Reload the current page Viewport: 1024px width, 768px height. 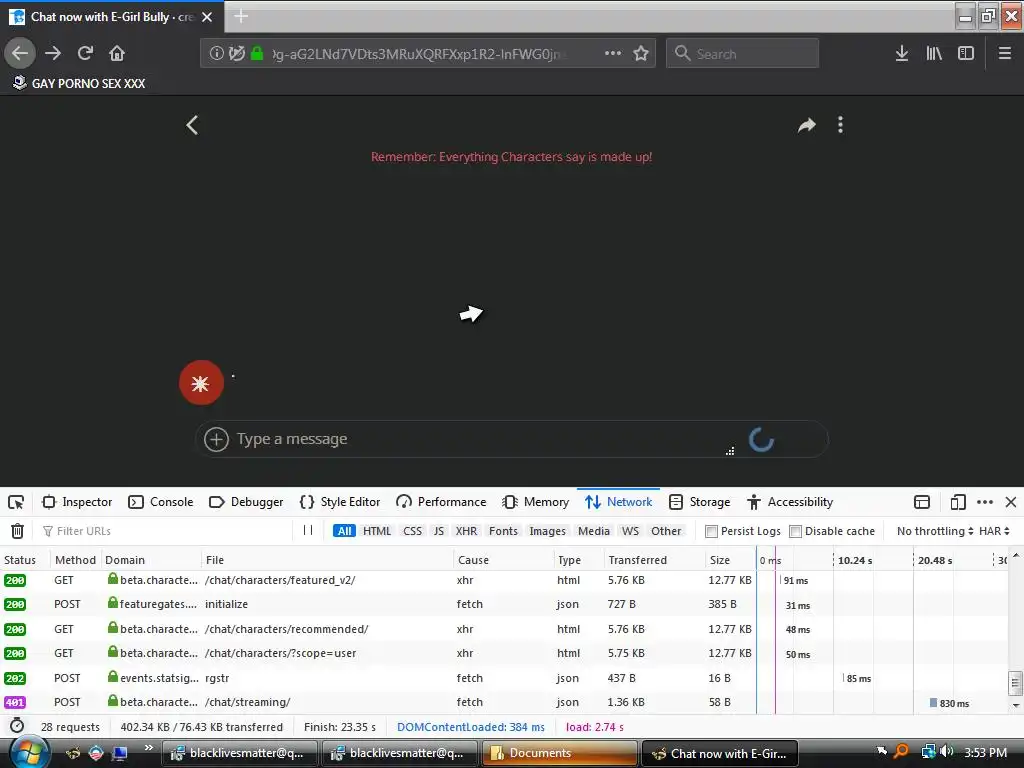[x=85, y=54]
